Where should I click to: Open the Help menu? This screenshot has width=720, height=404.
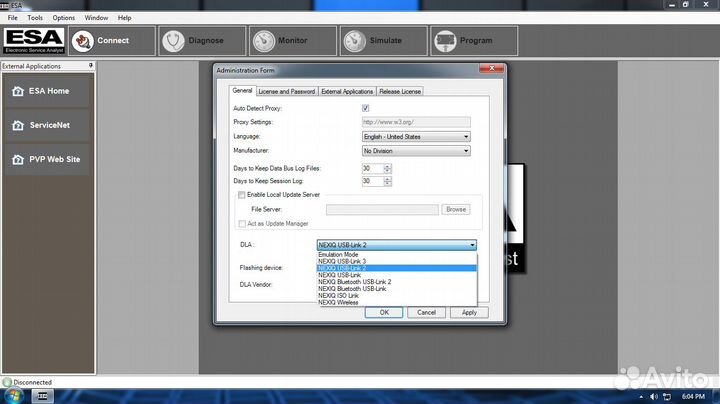124,18
